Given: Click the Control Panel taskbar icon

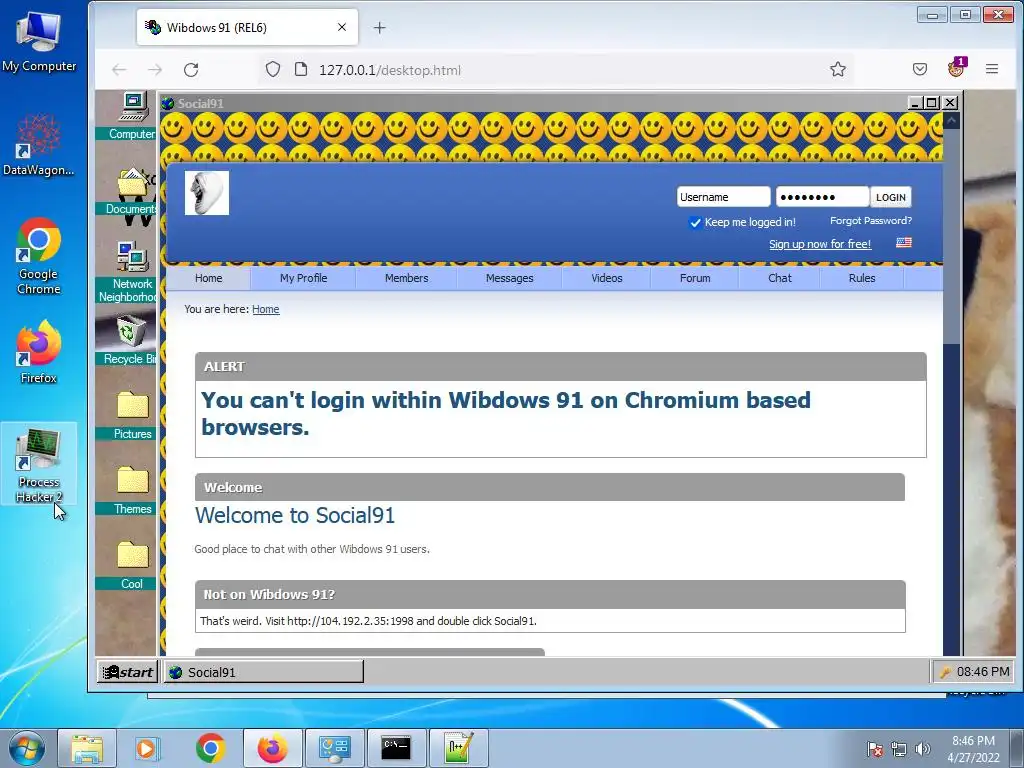Looking at the screenshot, I should (x=334, y=748).
